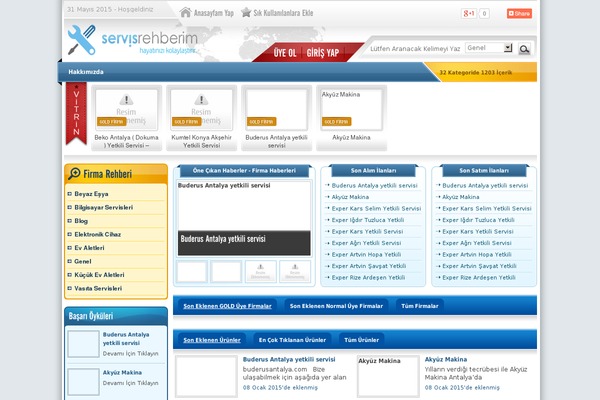
Task: Expand the Vasıta Servisleri category
Action: tap(98, 289)
